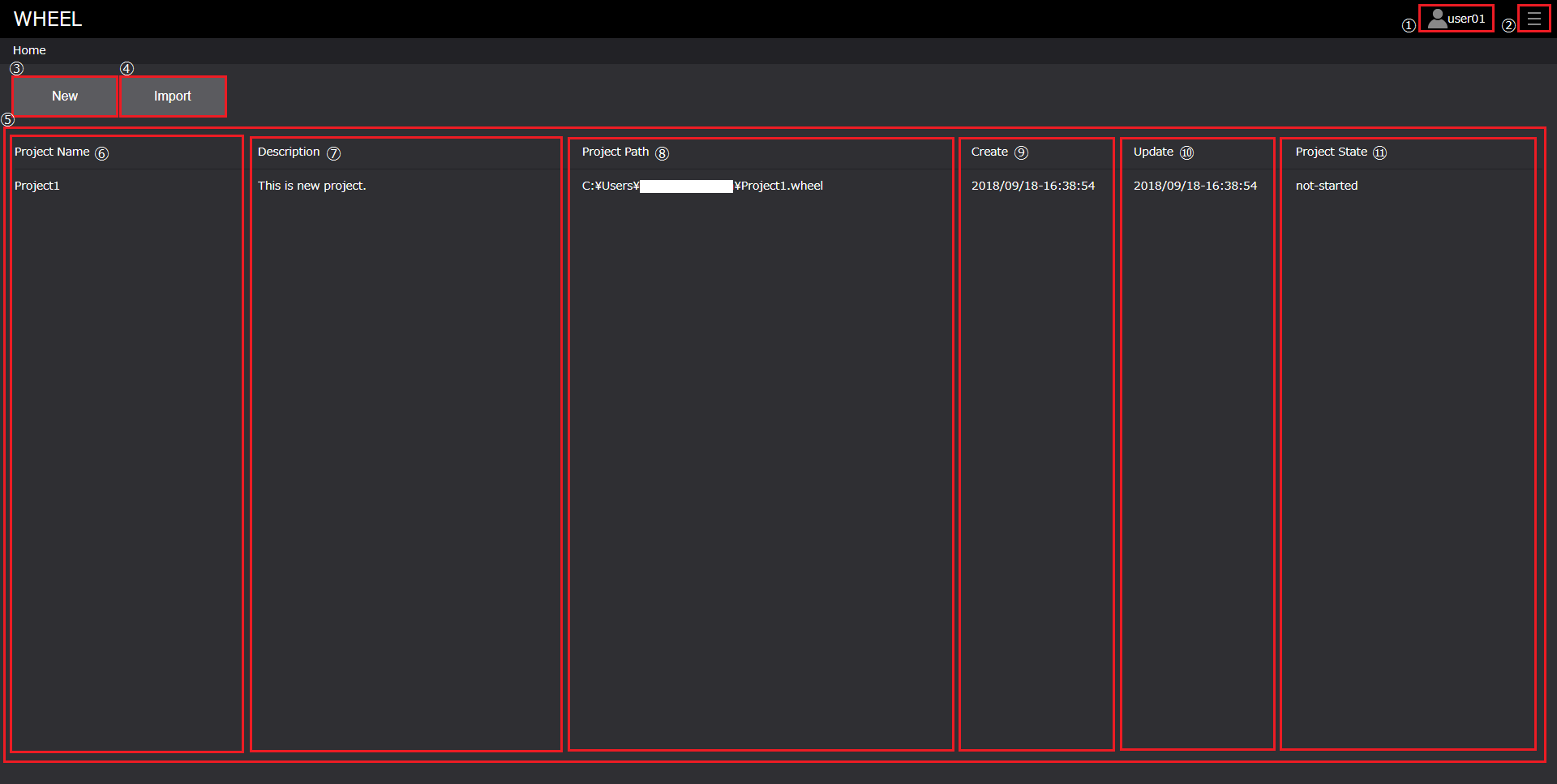
Task: Click the Create column header
Action: coord(989,152)
